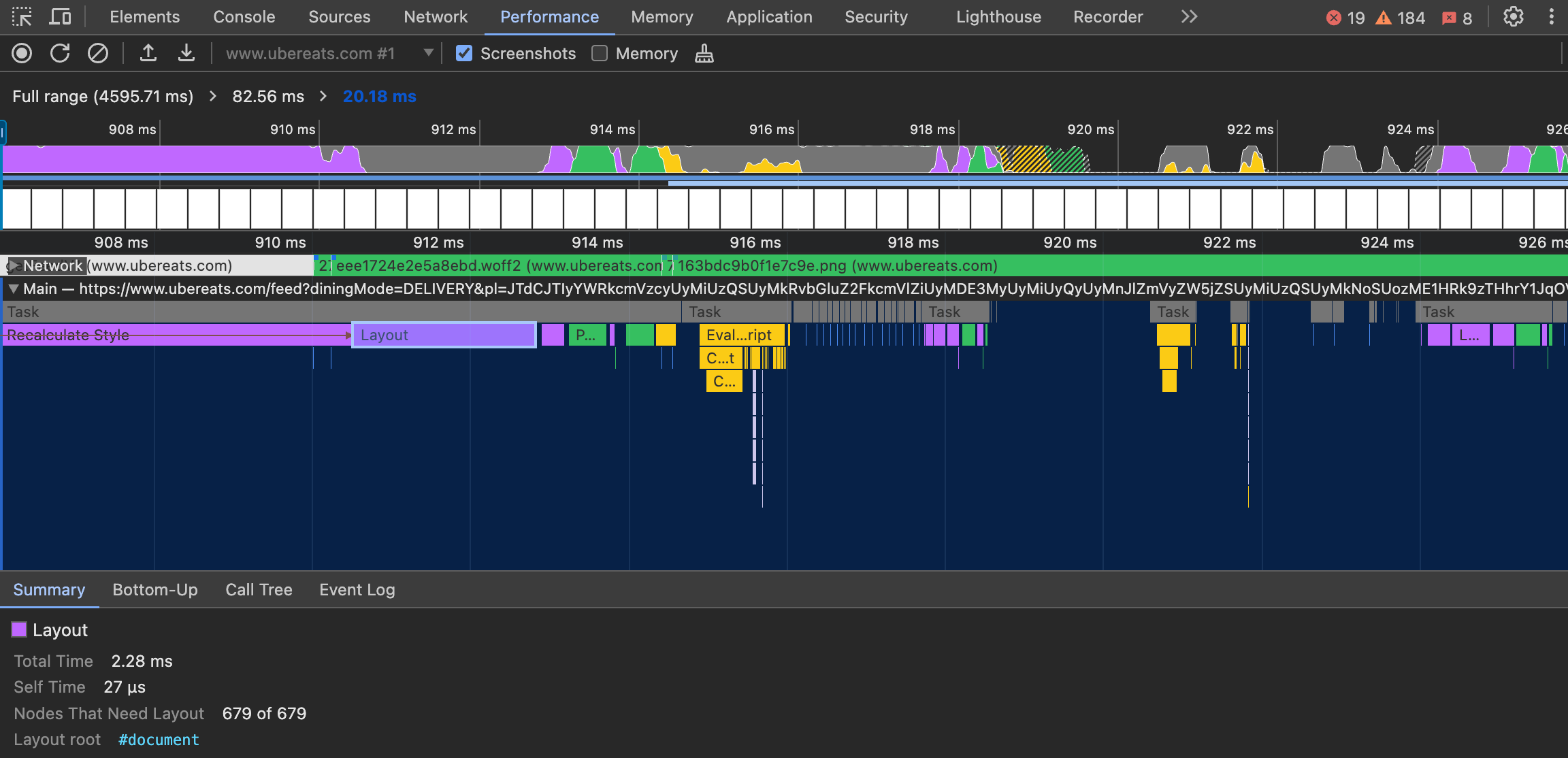Click the purple Layout color swatch
1568x758 pixels.
(19, 629)
